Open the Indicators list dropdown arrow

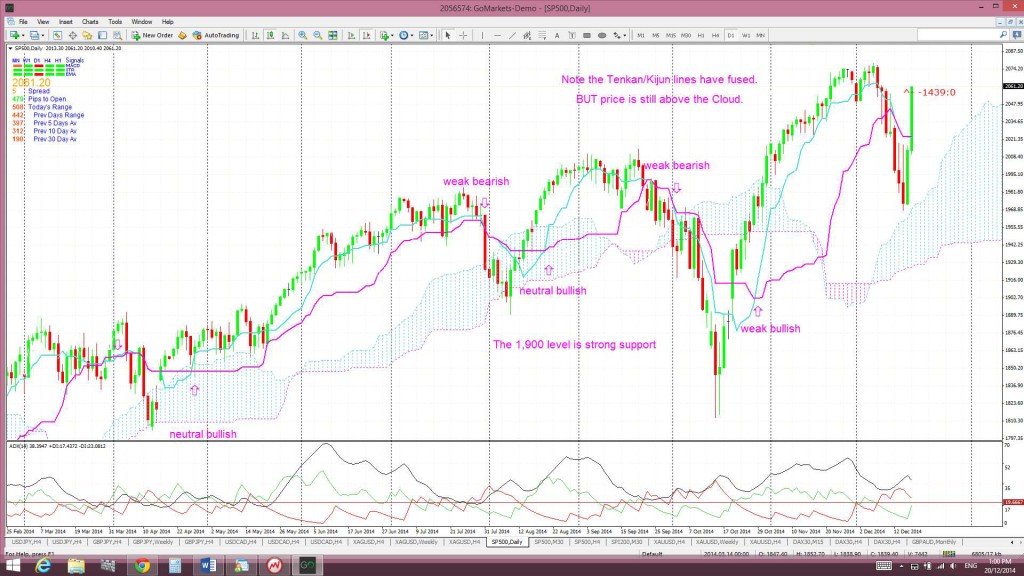[x=392, y=35]
